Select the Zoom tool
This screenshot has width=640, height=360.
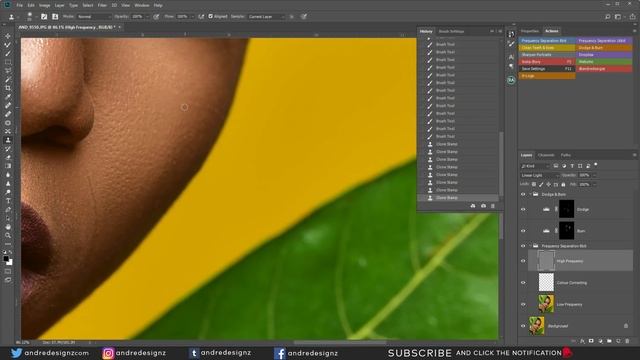8,236
